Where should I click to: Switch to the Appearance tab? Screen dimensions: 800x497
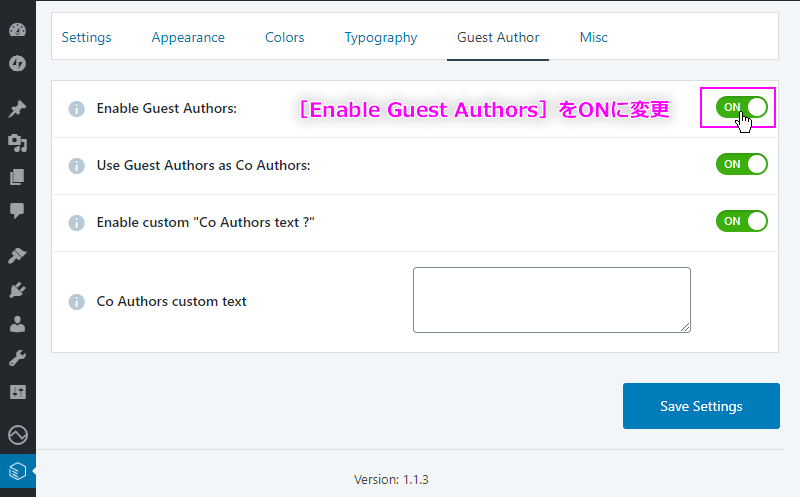188,37
